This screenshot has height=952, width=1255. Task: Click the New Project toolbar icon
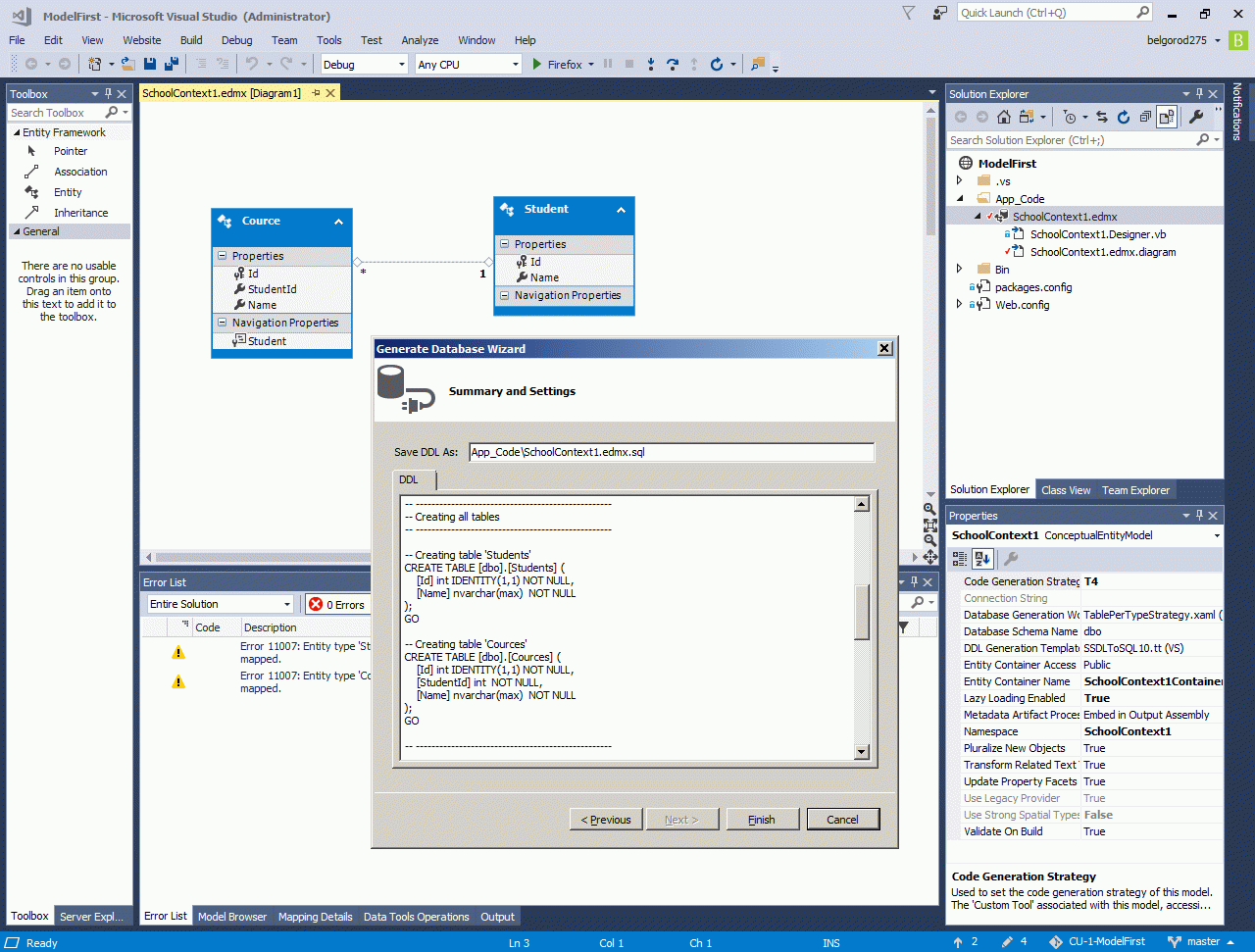(x=95, y=64)
